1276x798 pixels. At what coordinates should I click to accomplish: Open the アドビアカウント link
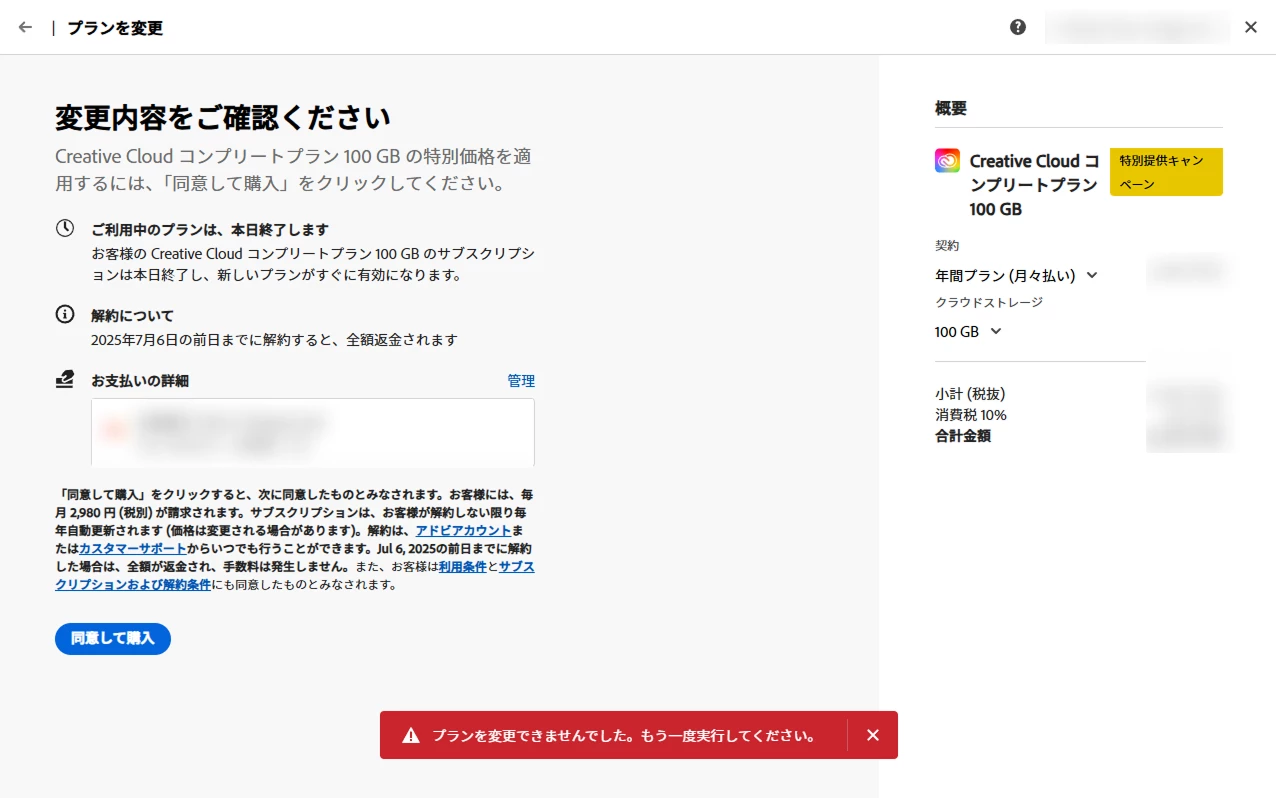[x=463, y=530]
